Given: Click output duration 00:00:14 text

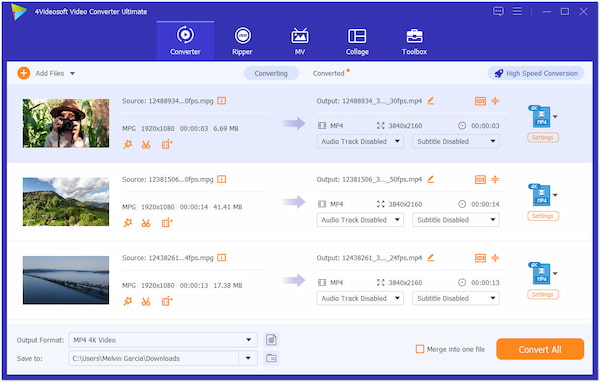Looking at the screenshot, I should pyautogui.click(x=485, y=204).
